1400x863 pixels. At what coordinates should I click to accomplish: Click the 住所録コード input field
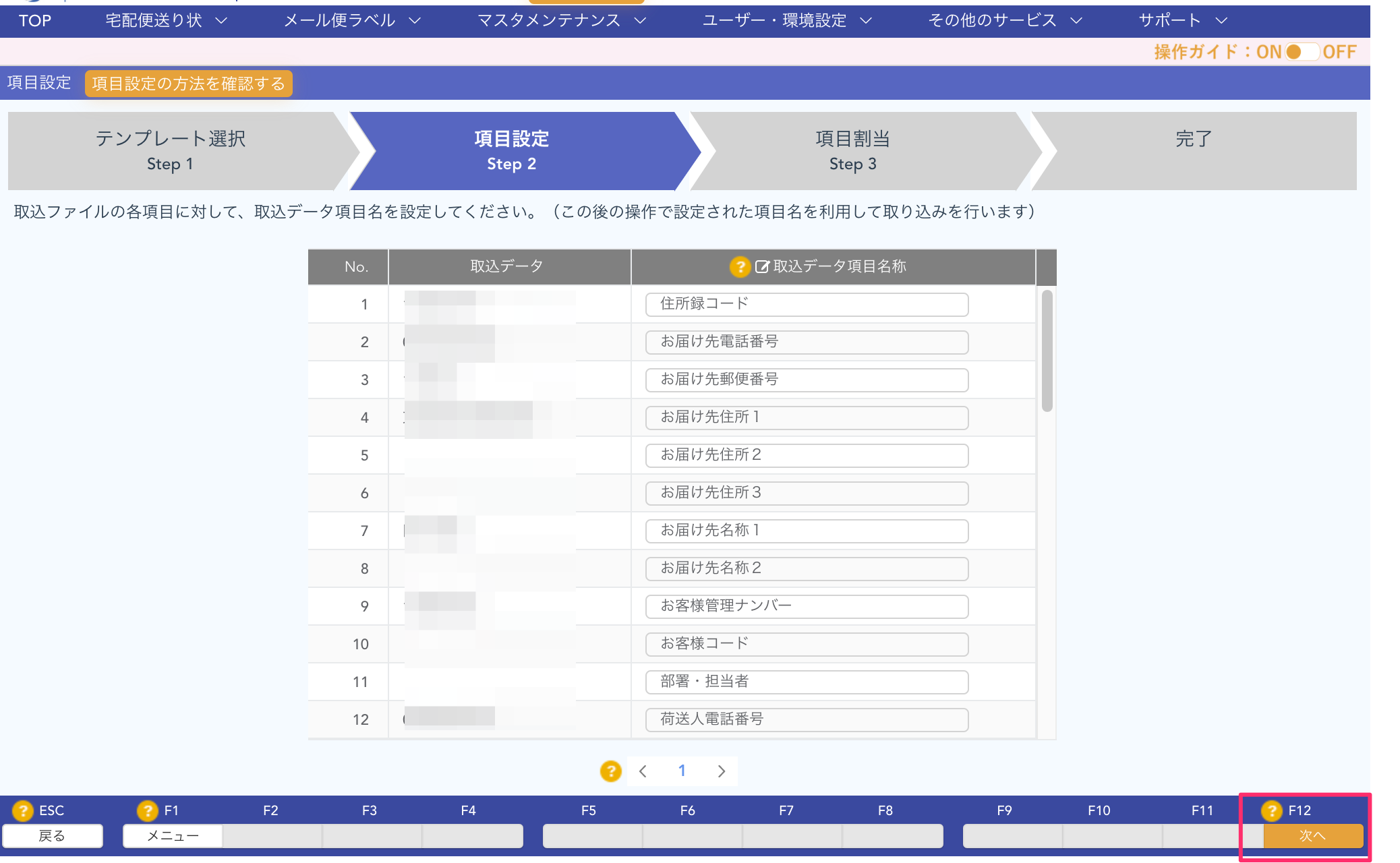(x=807, y=304)
